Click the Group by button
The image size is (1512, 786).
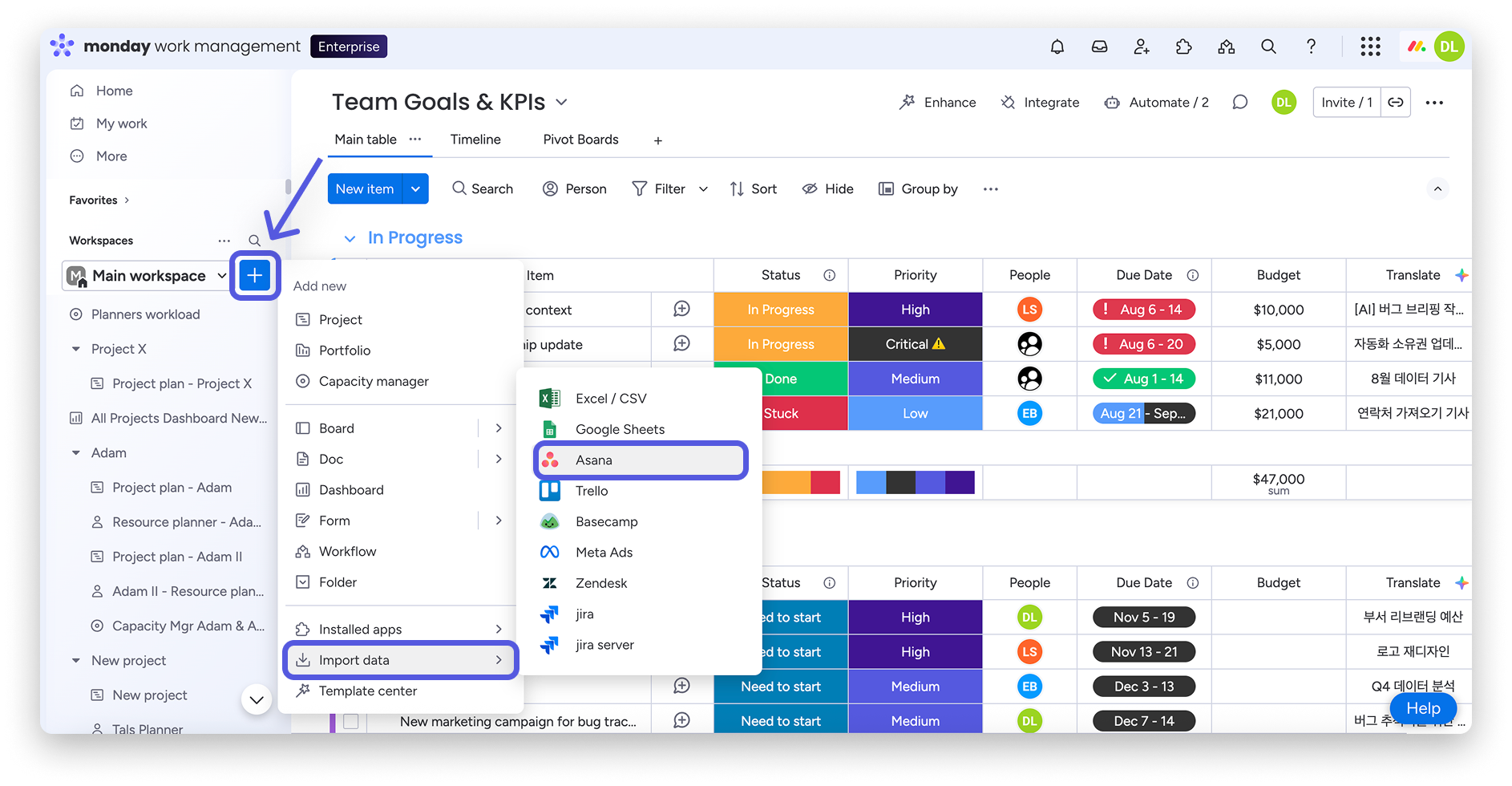918,189
